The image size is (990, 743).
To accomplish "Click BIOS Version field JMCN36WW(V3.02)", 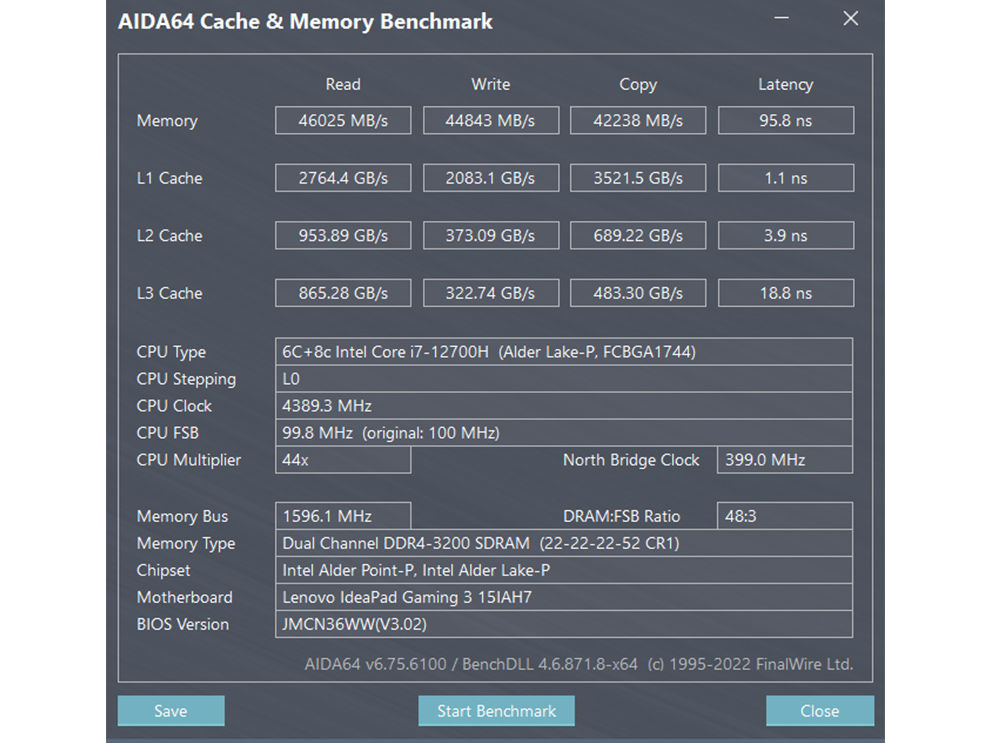I will pos(564,624).
